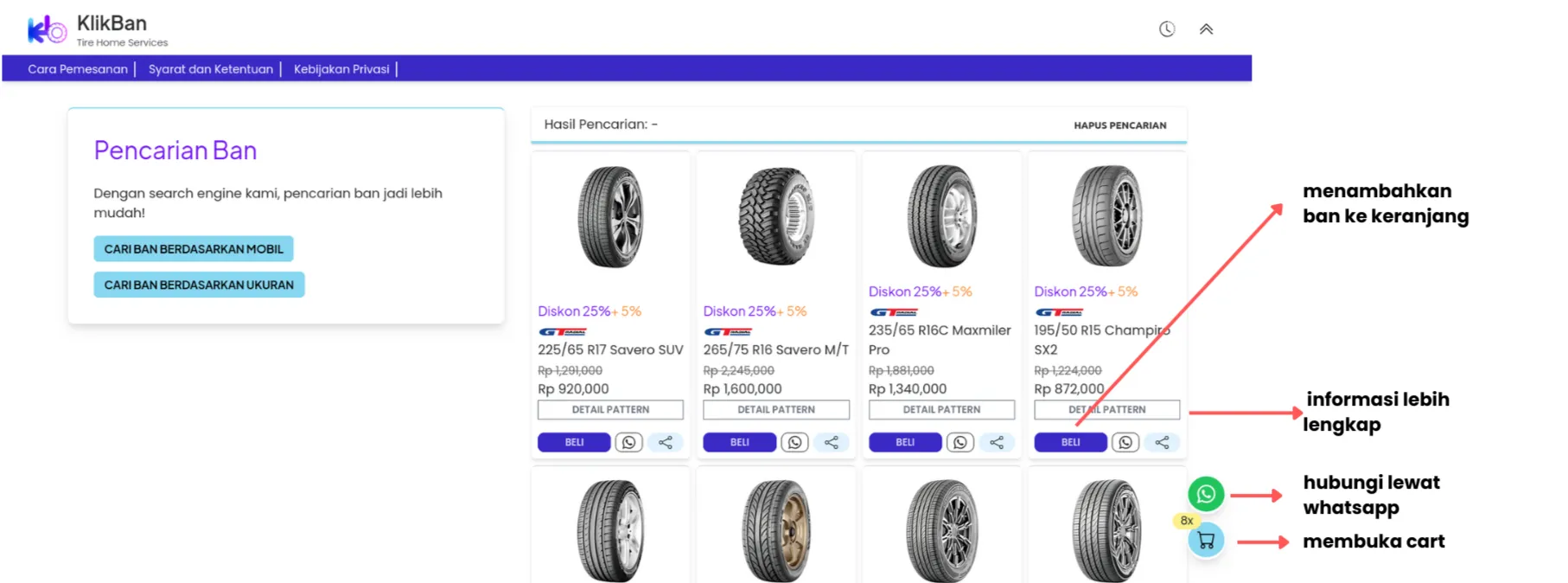Click the Maxmiler Pro tire image
The image size is (1568, 583).
[x=941, y=216]
